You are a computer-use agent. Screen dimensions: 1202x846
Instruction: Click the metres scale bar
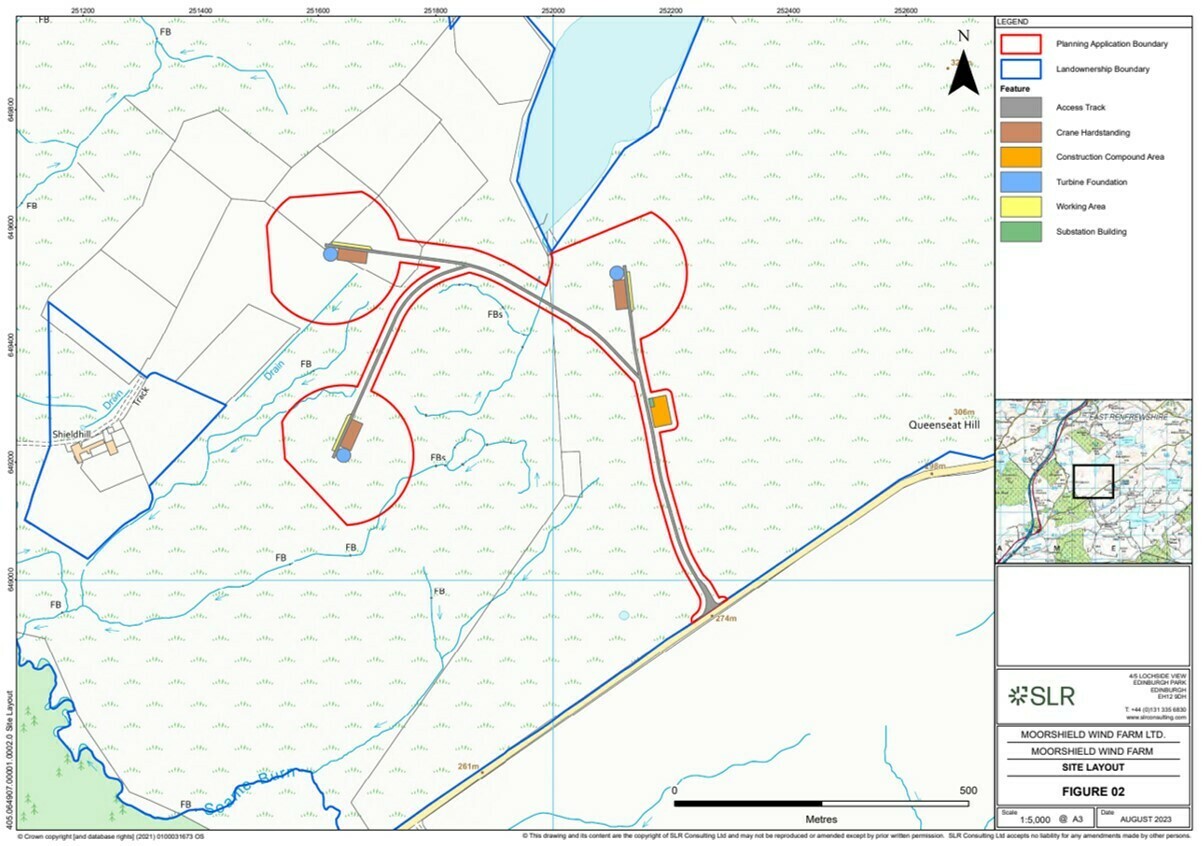822,803
